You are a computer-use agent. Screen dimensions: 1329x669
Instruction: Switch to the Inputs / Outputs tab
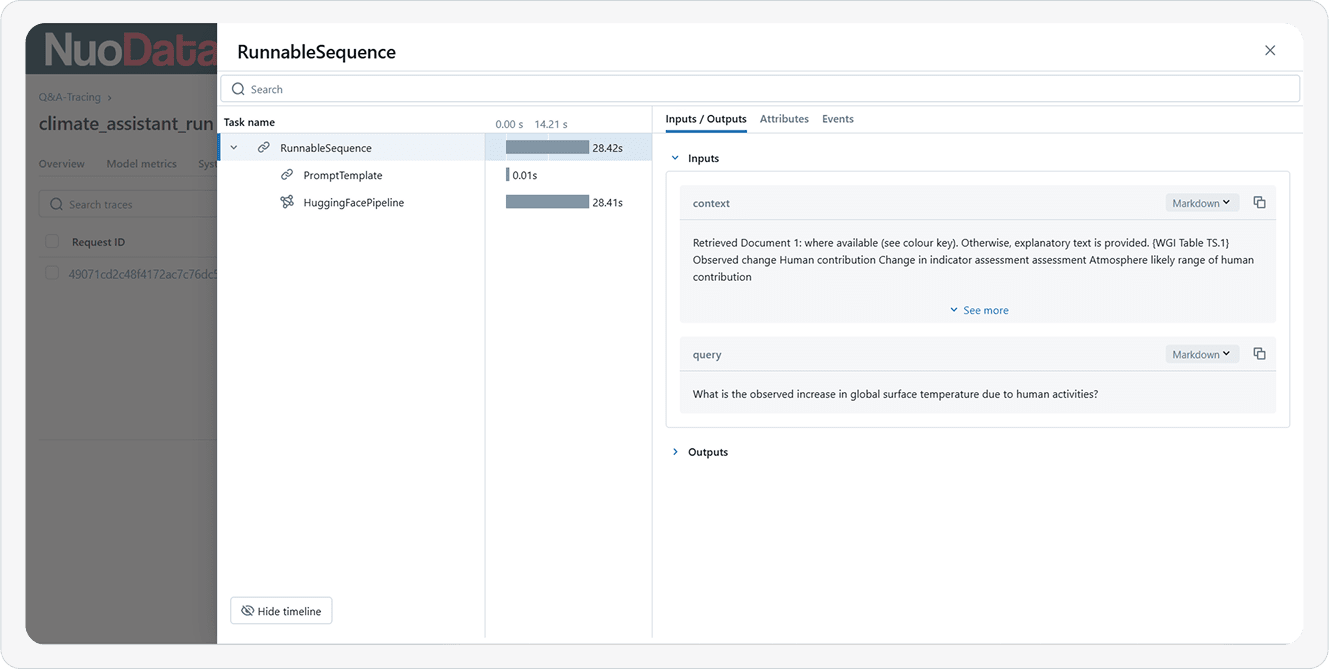tap(706, 119)
